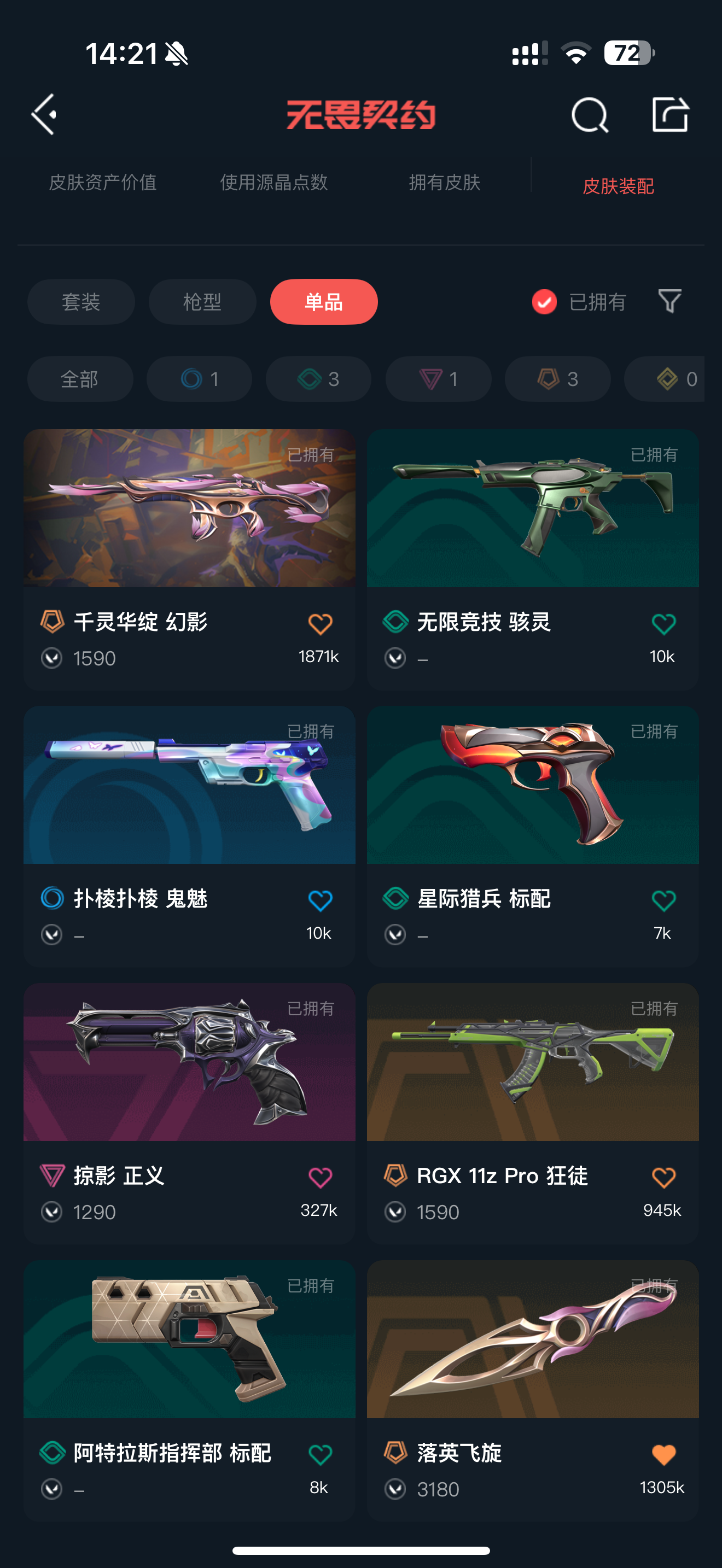Unlike the 落英飞旋 filled heart
This screenshot has height=1568, width=722.
[x=663, y=1455]
